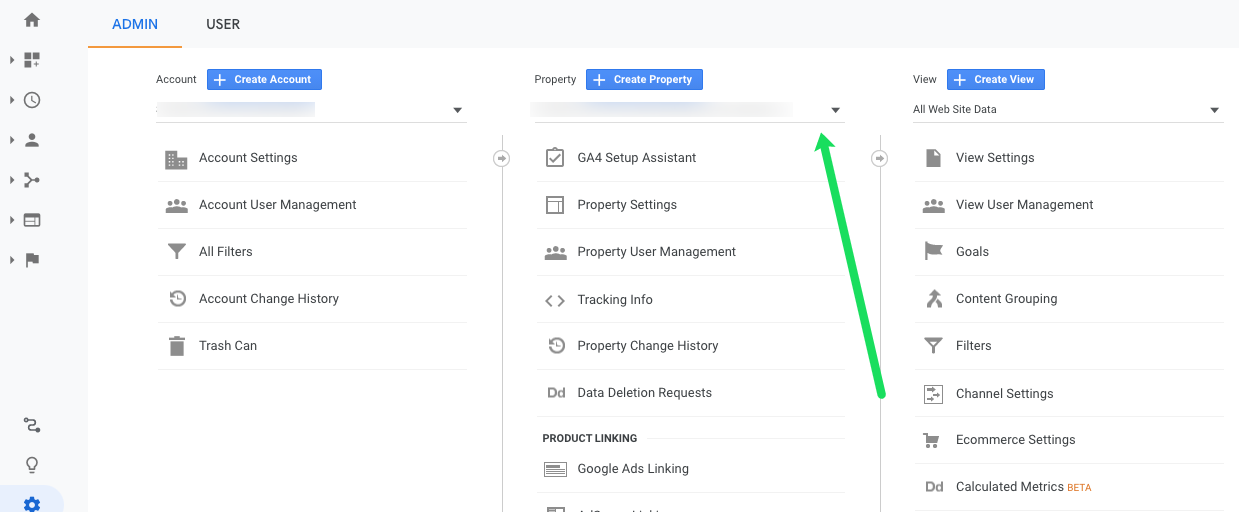Screen dimensions: 1239x512
Task: Open GA4 Setup Assistant link
Action: pos(636,158)
